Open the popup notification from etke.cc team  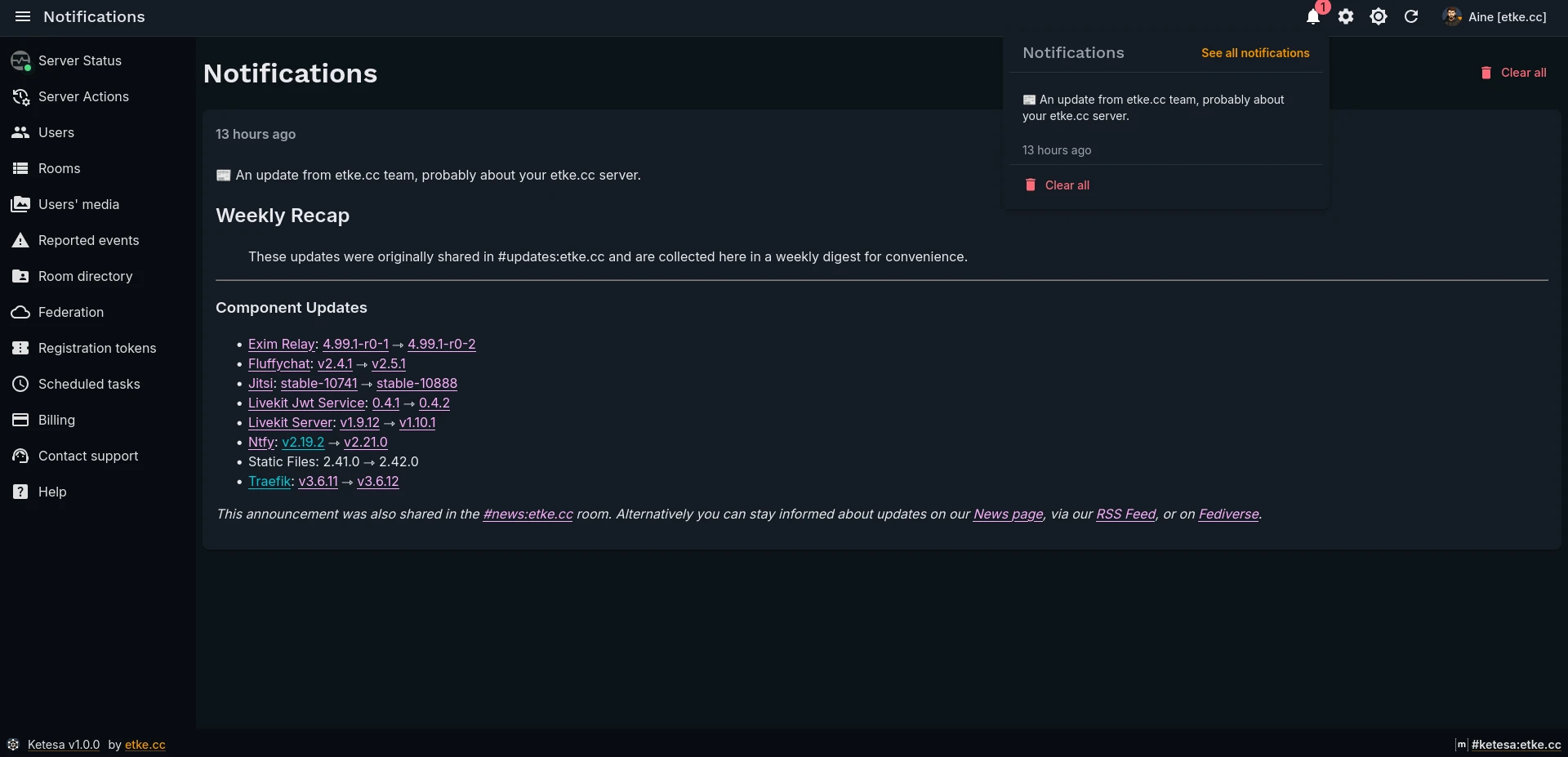(1165, 124)
